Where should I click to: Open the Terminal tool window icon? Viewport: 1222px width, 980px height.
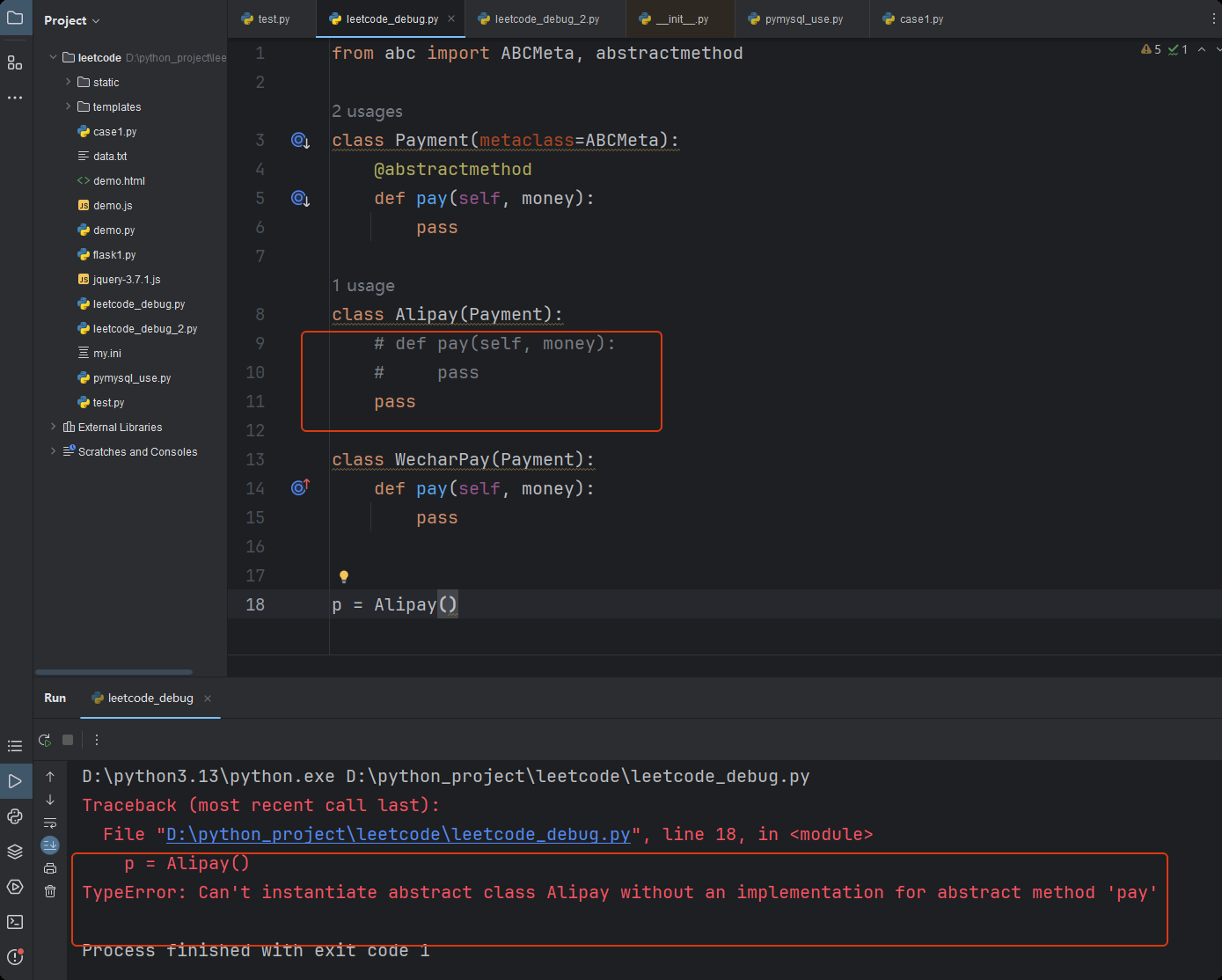click(x=15, y=922)
